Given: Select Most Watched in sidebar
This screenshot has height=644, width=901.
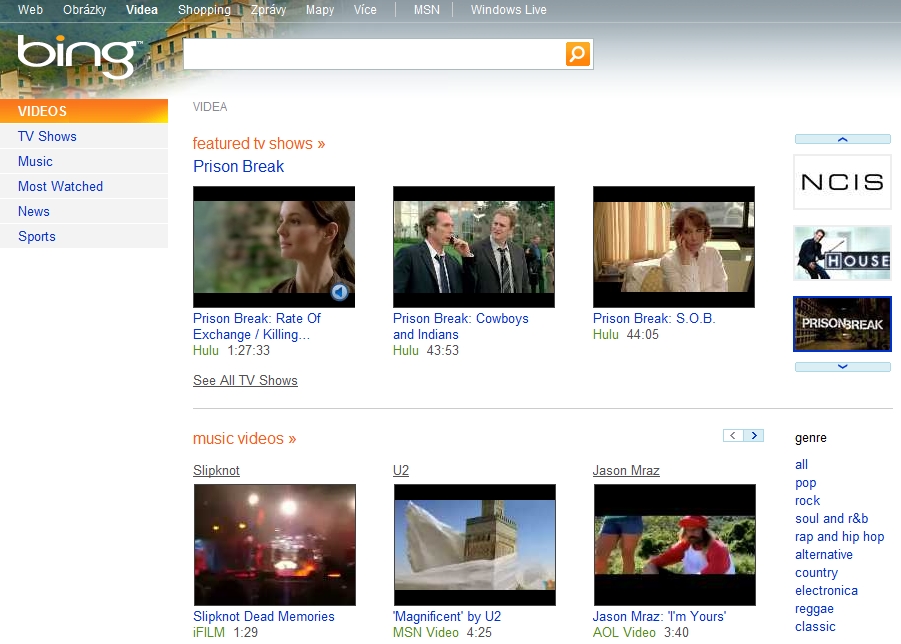Looking at the screenshot, I should pyautogui.click(x=84, y=186).
